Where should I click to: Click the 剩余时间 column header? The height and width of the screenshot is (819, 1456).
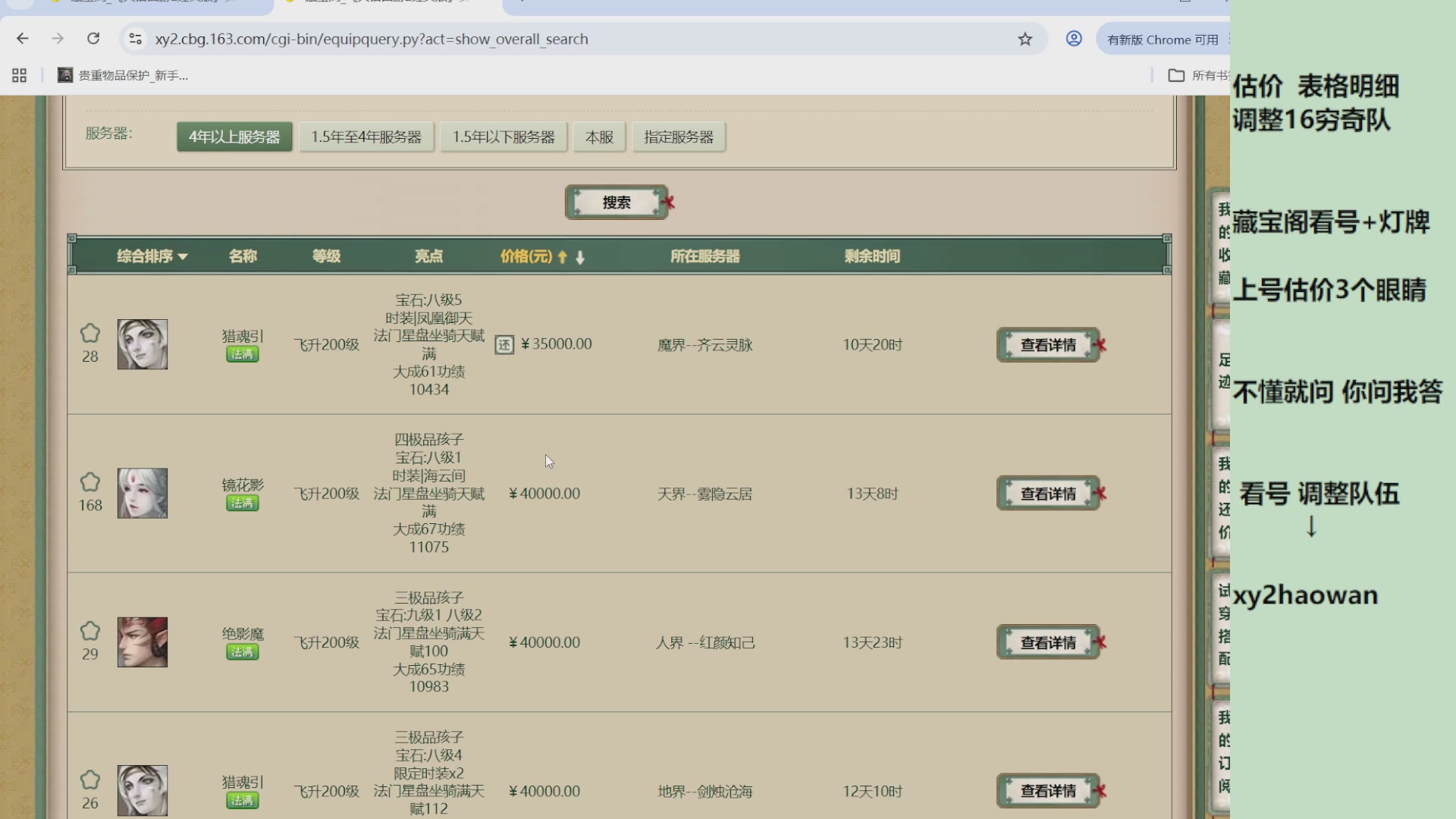tap(872, 256)
